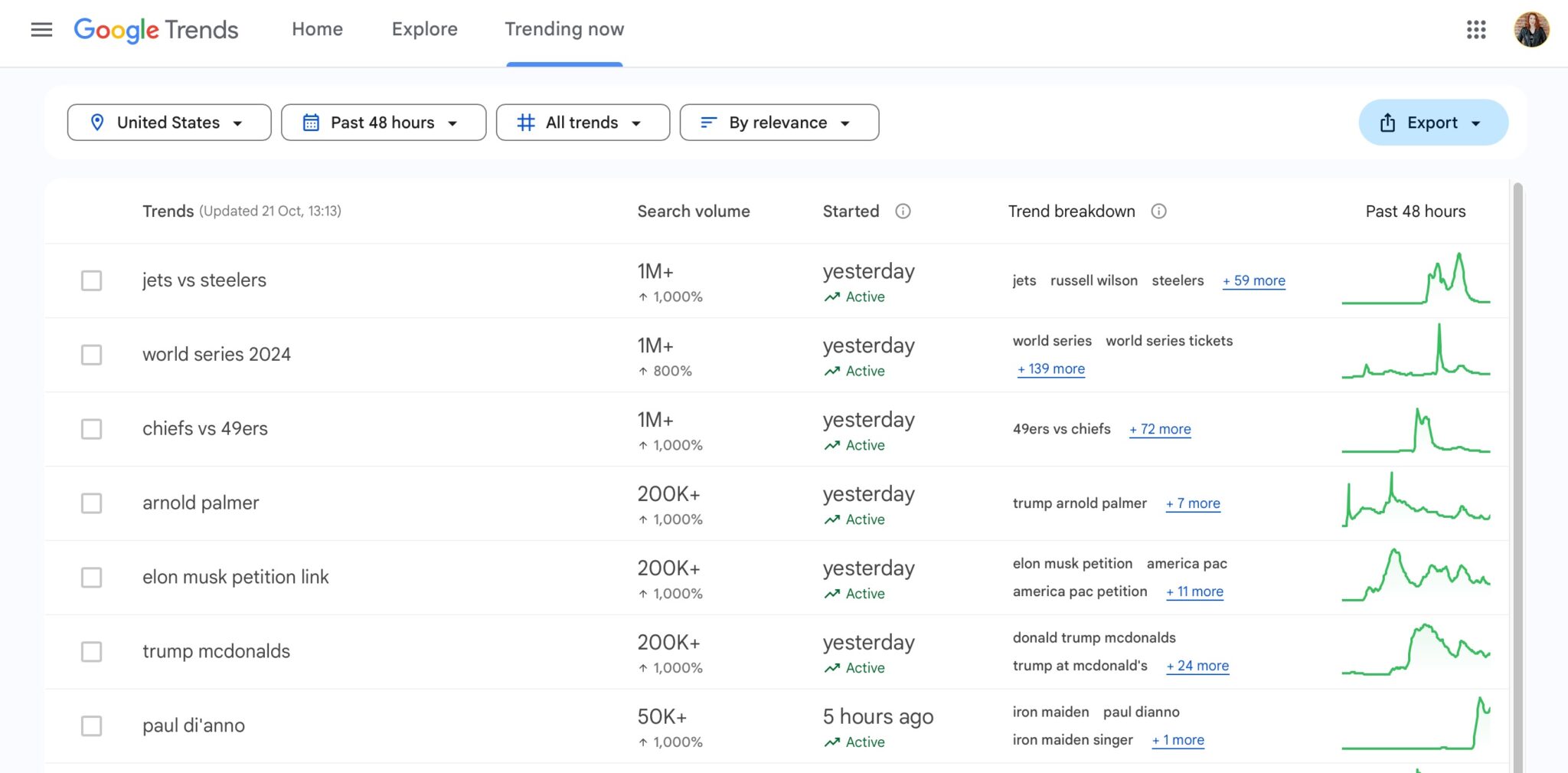Click the profile avatar picture
Viewport: 1568px width, 773px height.
pyautogui.click(x=1530, y=31)
